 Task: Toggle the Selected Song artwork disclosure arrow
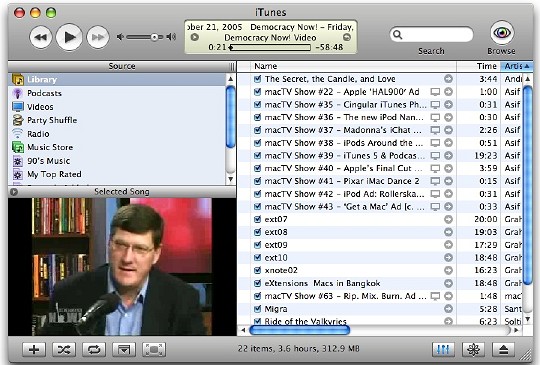(x=14, y=192)
